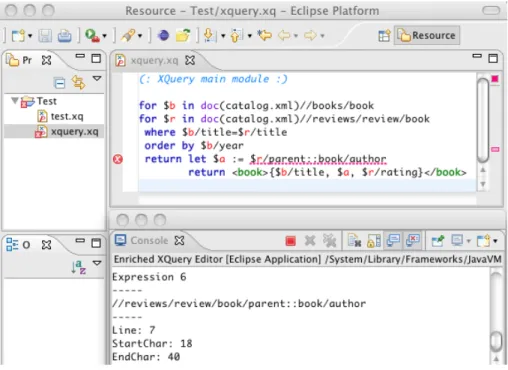This screenshot has width=508, height=370.
Task: Click the flashlight Search icon
Action: pyautogui.click(x=128, y=35)
